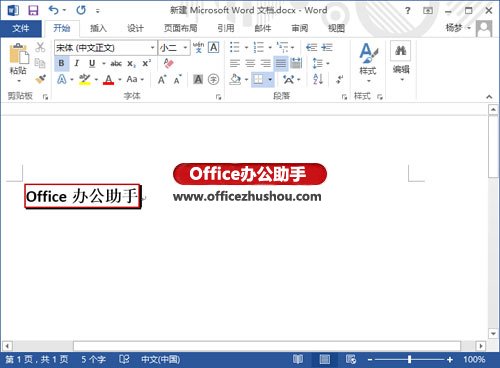Viewport: 500px width, 368px height.
Task: Shrink font size with smaller A
Action: (x=177, y=79)
